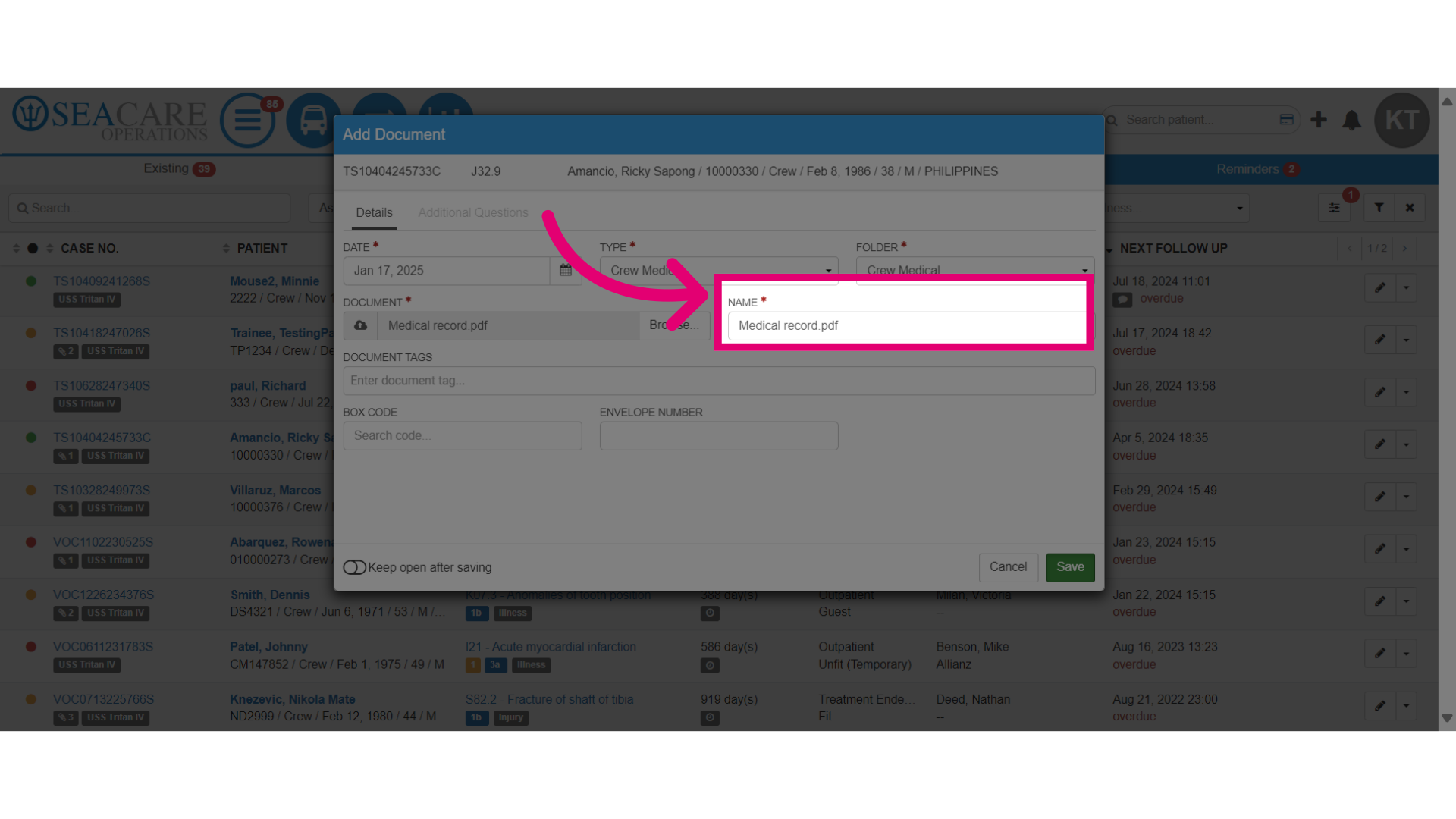Screen dimensions: 1456x819
Task: Expand actions dropdown for TS10409241268S row
Action: coord(1407,287)
